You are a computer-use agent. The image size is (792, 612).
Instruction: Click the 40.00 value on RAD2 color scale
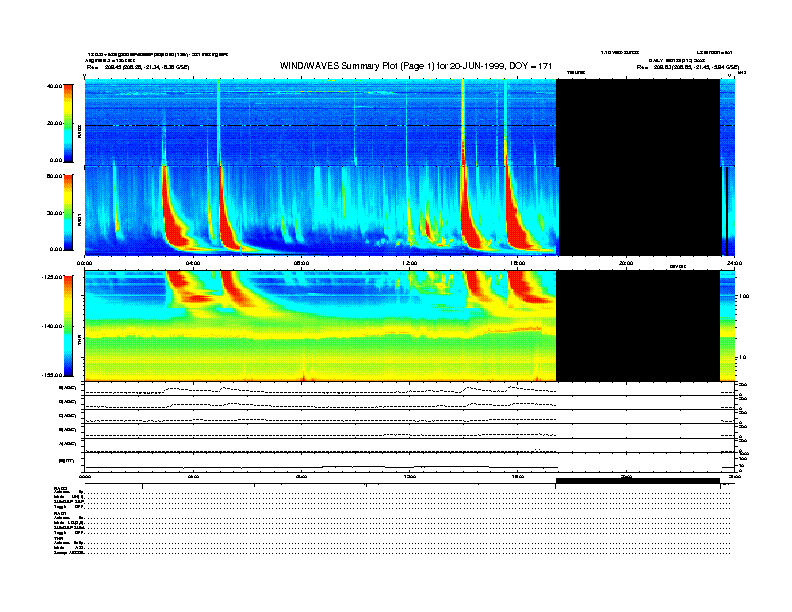click(54, 86)
